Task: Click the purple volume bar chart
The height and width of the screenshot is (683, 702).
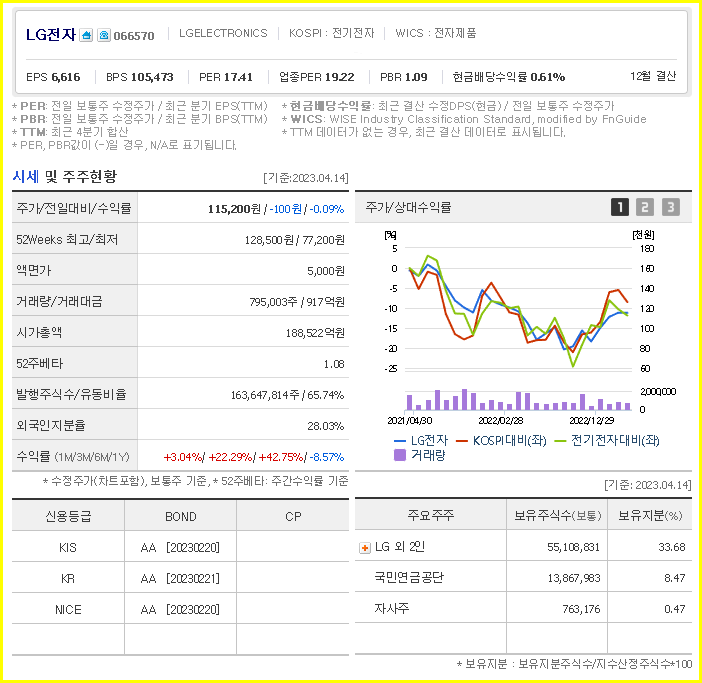Action: click(518, 400)
